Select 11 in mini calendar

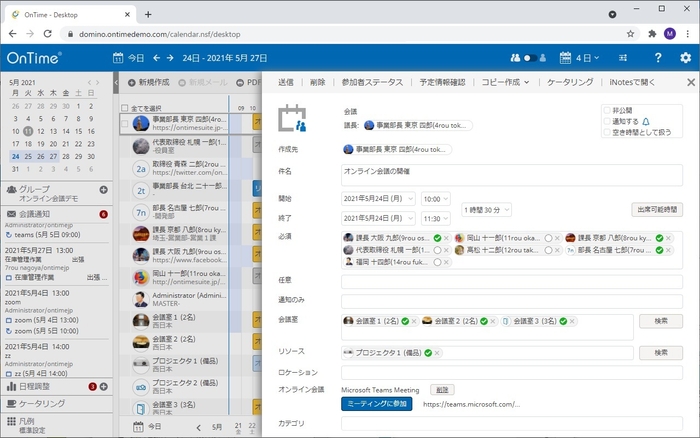pyautogui.click(x=28, y=131)
